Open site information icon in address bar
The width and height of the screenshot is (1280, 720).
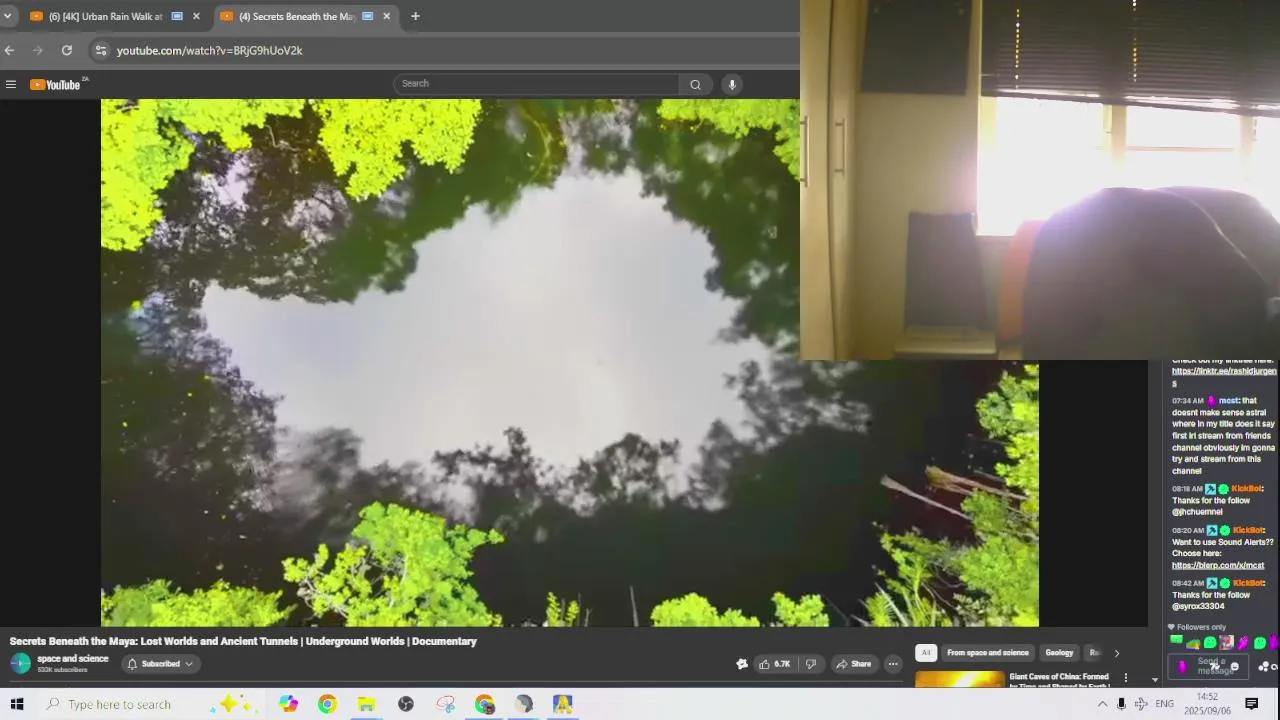point(100,50)
